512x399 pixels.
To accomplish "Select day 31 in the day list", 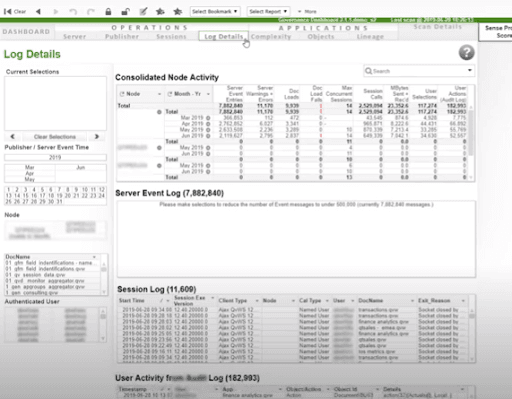I will pos(60,202).
